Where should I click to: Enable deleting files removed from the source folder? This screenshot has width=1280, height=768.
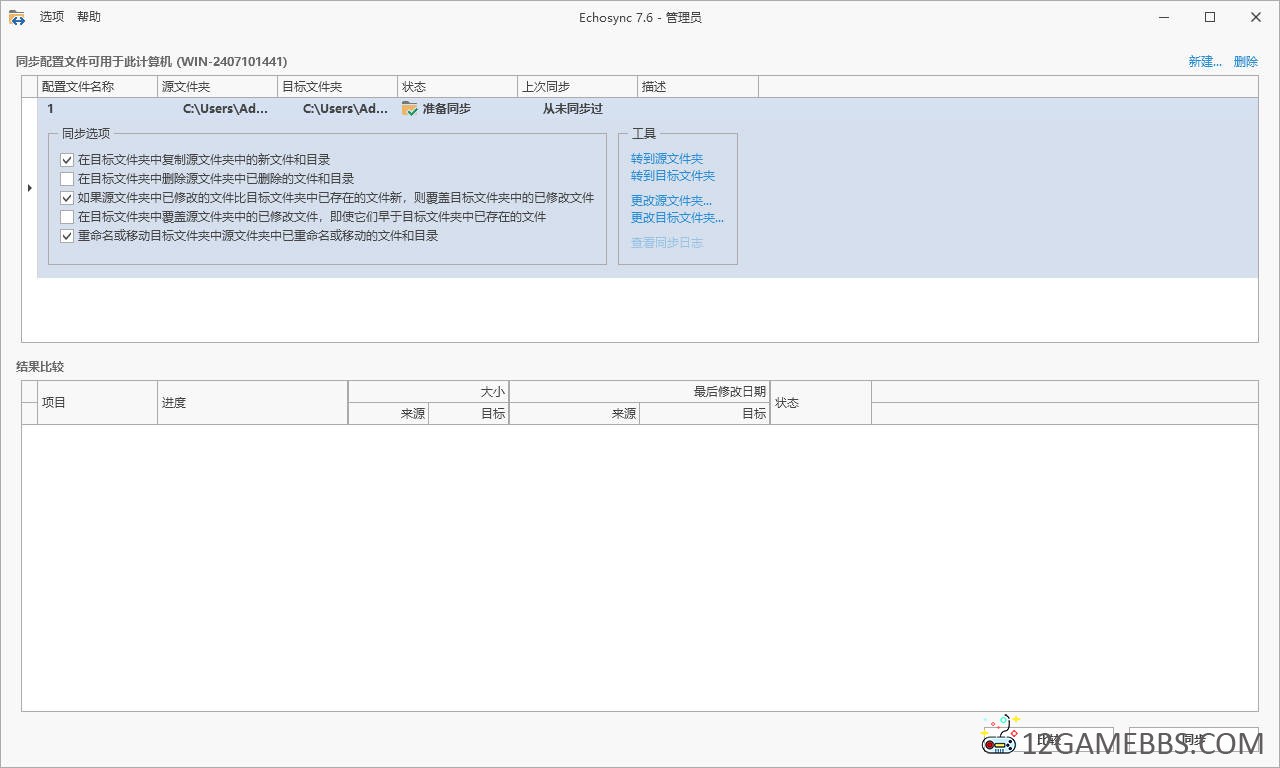click(67, 178)
